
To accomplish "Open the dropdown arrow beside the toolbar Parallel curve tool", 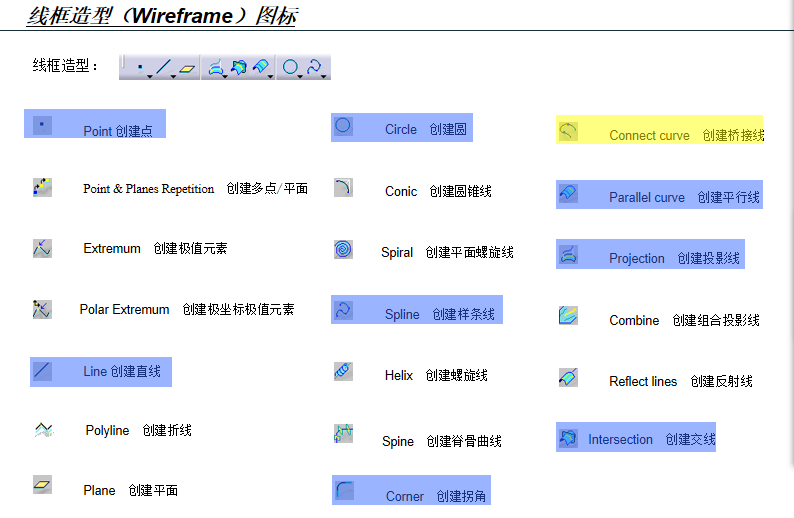I will click(x=270, y=76).
